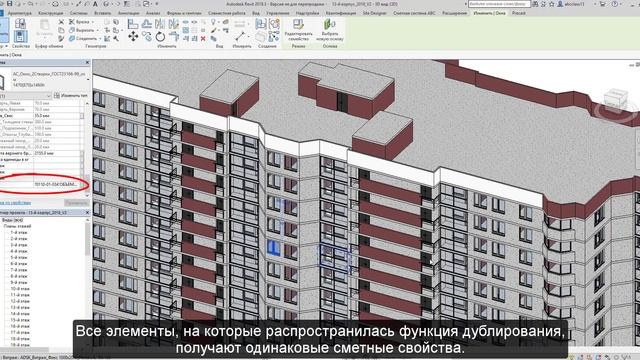The image size is (640, 360).
Task: Open the Сметная система ABC tab
Action: tap(414, 13)
